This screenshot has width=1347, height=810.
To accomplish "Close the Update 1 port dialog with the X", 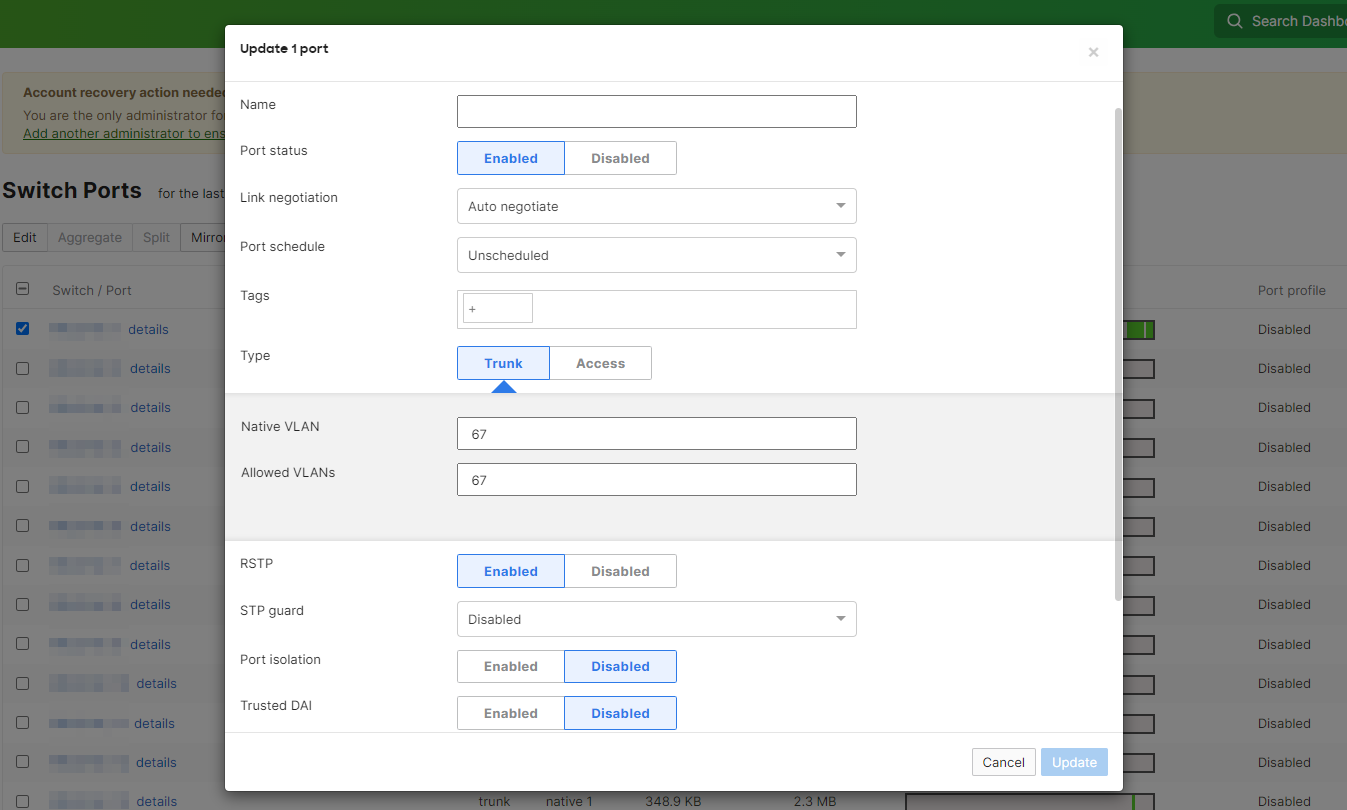I will point(1093,52).
